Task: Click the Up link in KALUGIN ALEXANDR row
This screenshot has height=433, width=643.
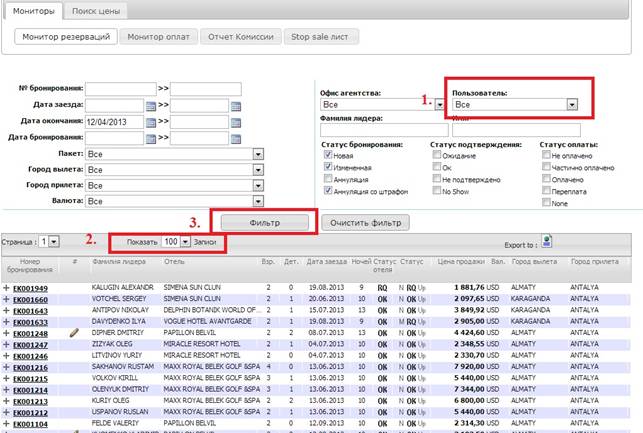Action: [x=421, y=288]
